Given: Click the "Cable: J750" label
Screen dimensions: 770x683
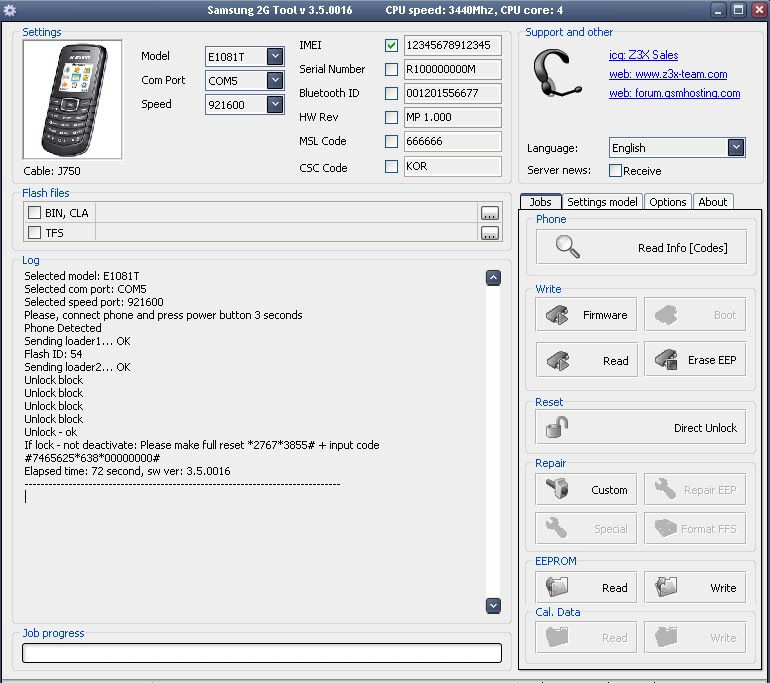Looking at the screenshot, I should pos(52,171).
